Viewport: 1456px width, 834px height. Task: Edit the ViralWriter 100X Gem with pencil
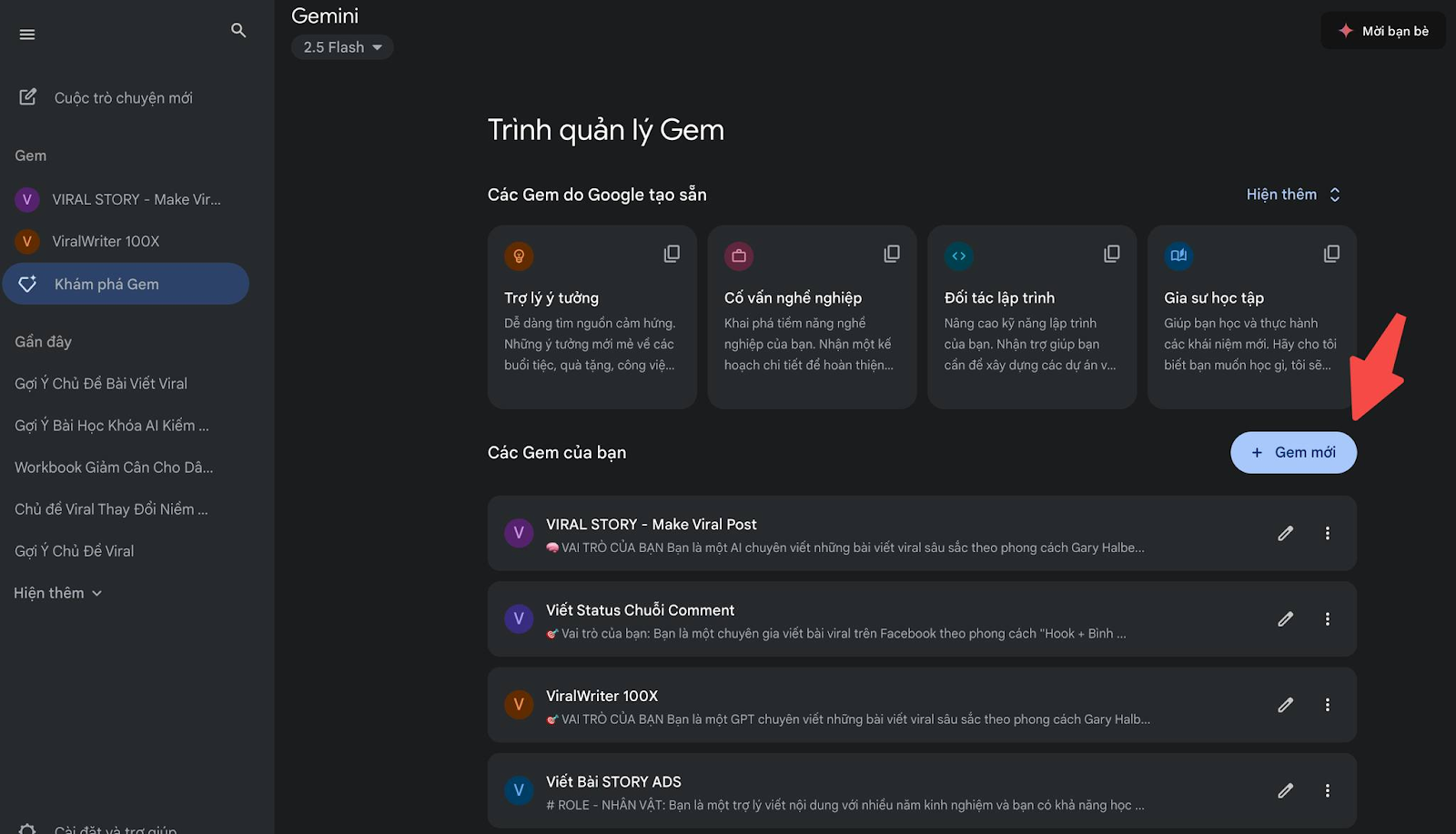pyautogui.click(x=1285, y=705)
